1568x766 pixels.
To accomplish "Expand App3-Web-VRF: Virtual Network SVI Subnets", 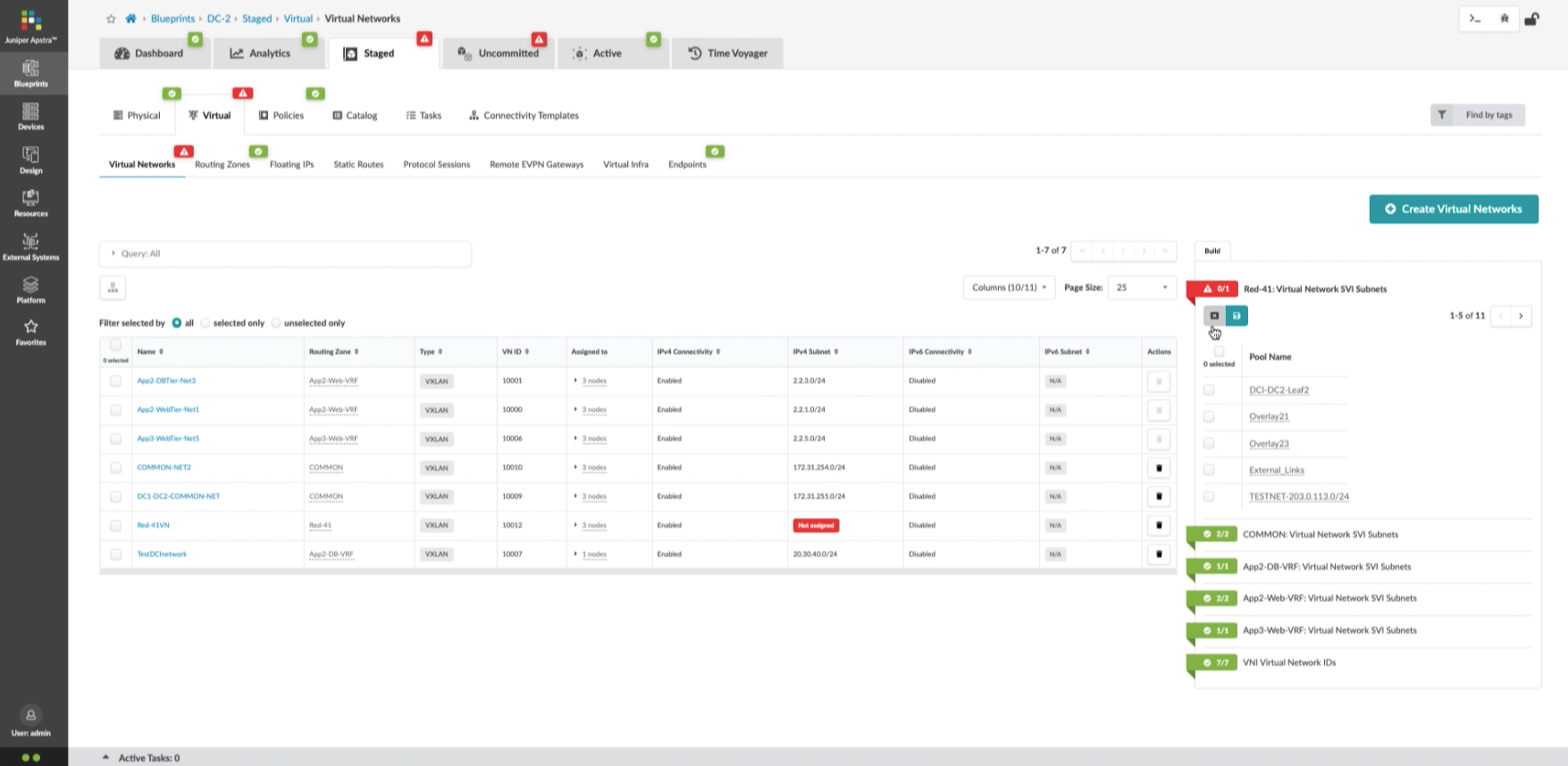I will click(x=1329, y=630).
